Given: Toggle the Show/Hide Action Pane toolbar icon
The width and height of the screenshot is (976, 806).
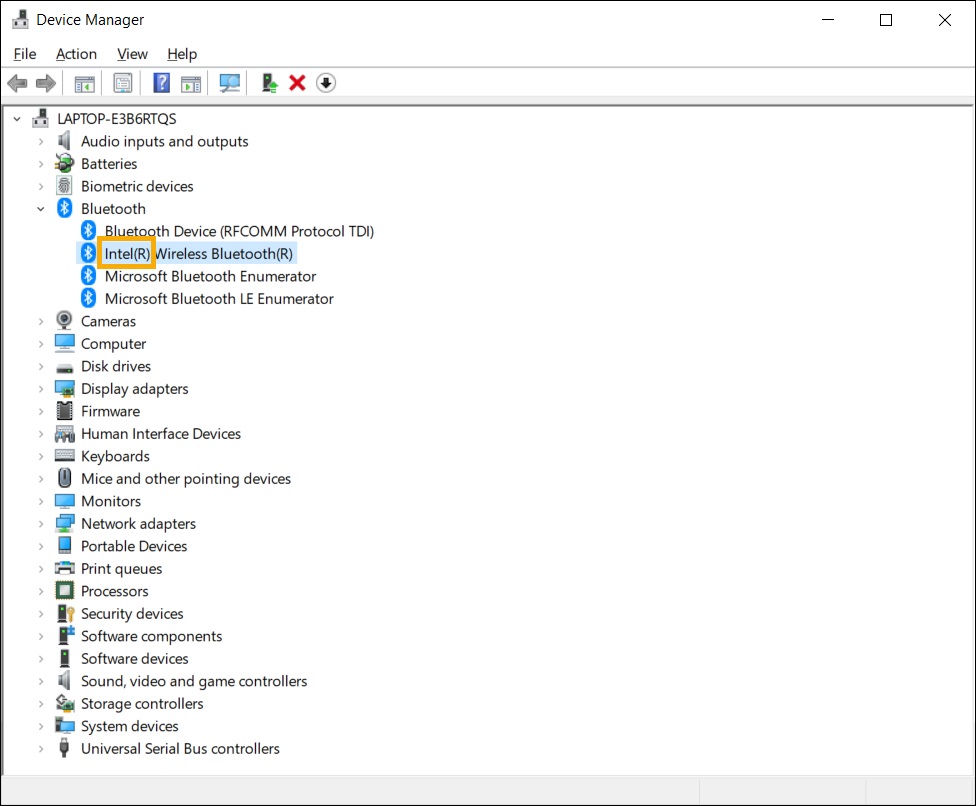Looking at the screenshot, I should click(x=191, y=83).
